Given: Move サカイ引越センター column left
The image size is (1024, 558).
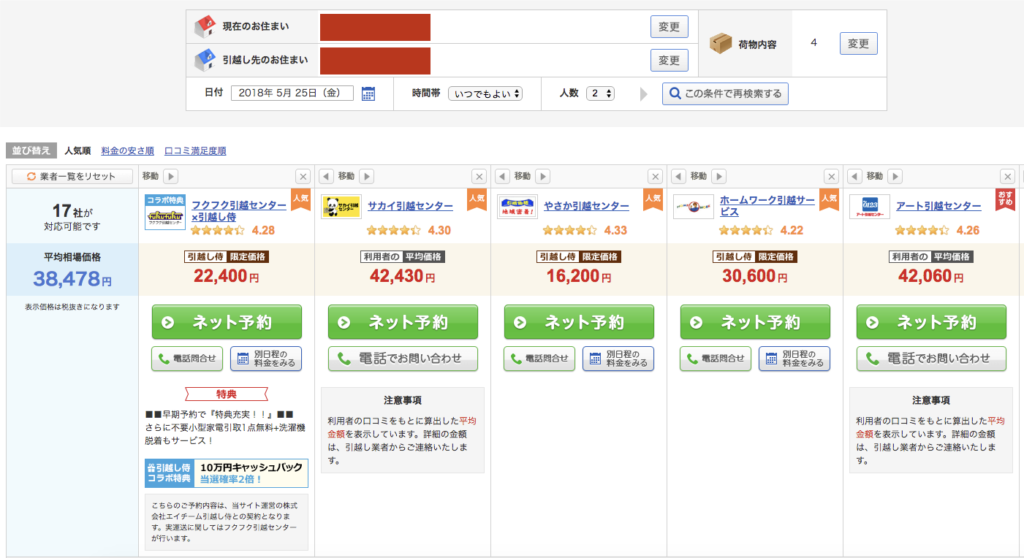Looking at the screenshot, I should pos(326,176).
